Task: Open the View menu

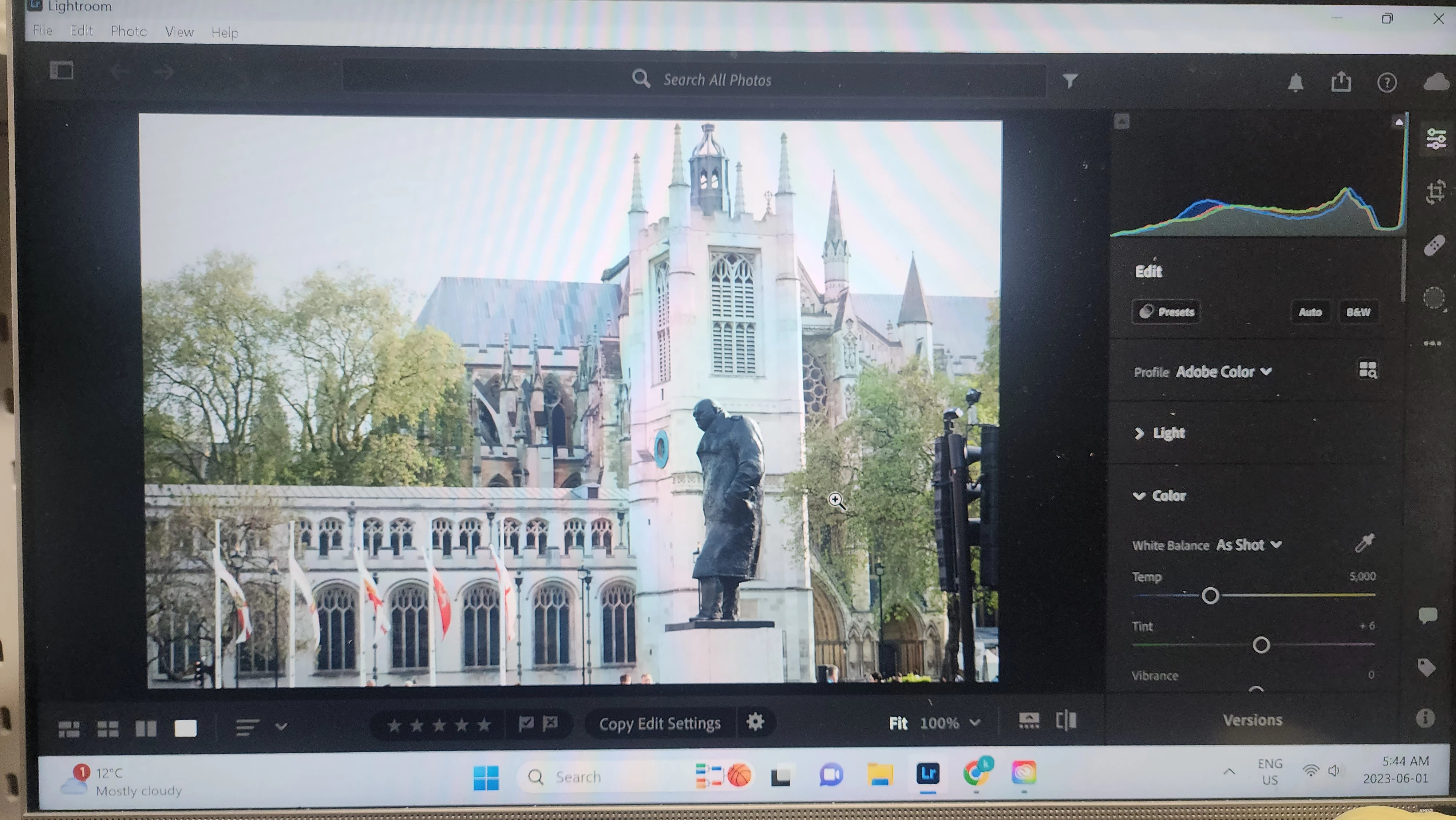Action: (x=179, y=32)
